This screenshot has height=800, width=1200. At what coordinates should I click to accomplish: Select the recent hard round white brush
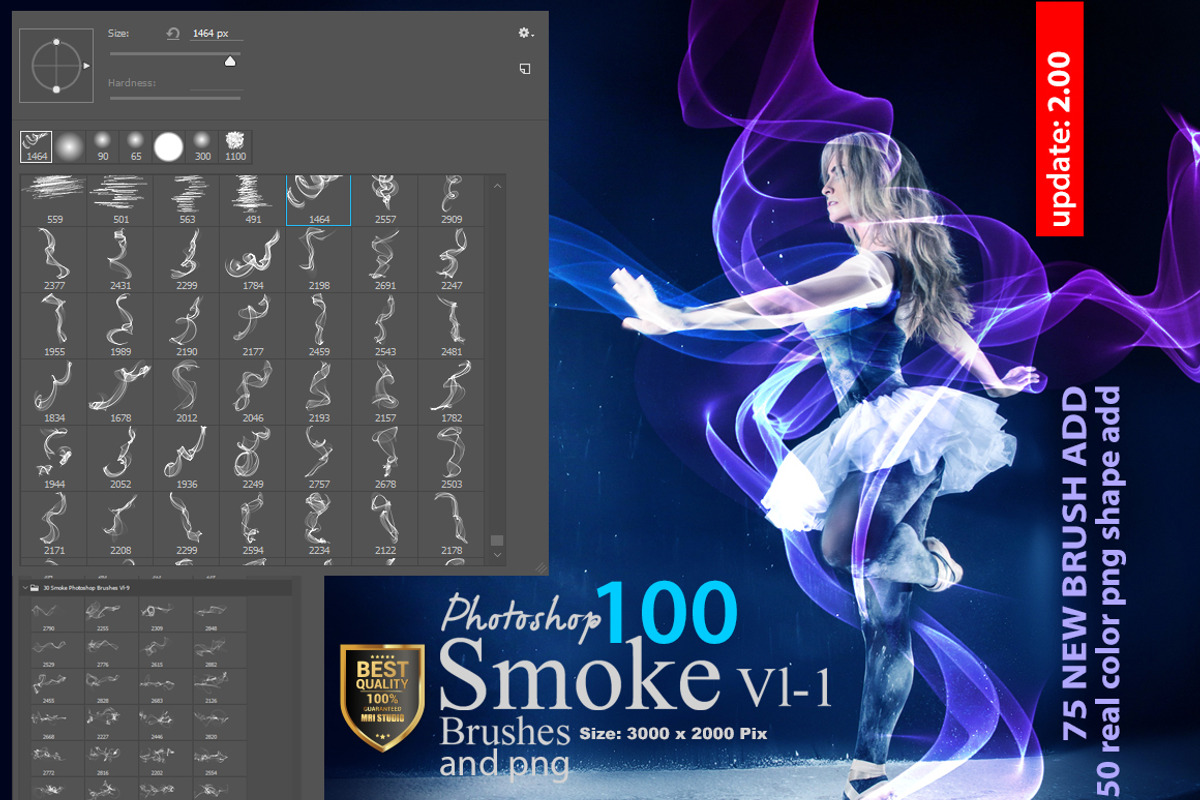point(169,147)
